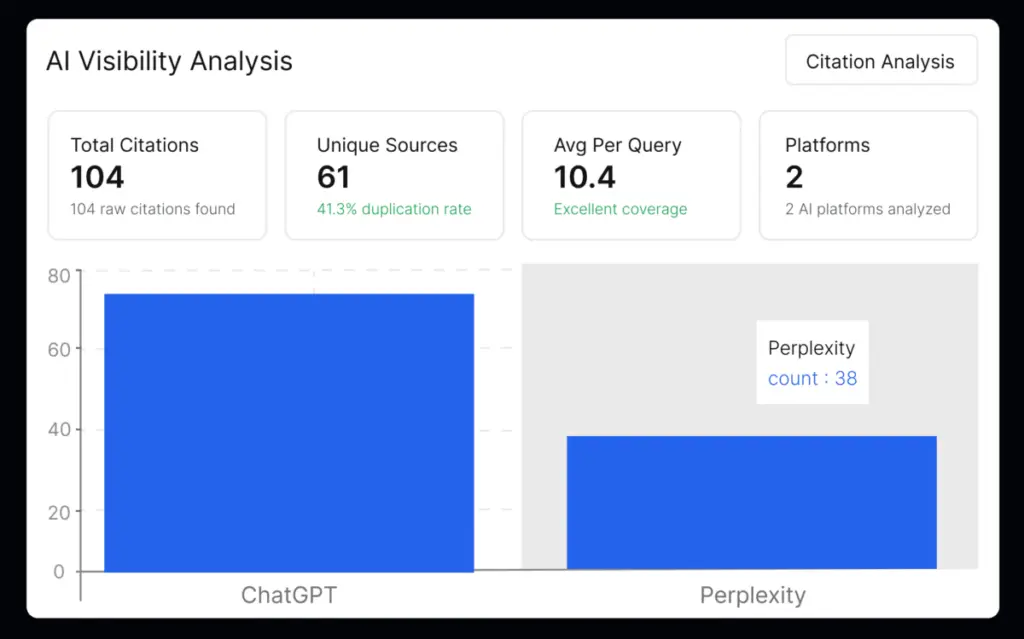Click the Avg Per Query card
This screenshot has width=1024, height=639.
click(x=631, y=175)
